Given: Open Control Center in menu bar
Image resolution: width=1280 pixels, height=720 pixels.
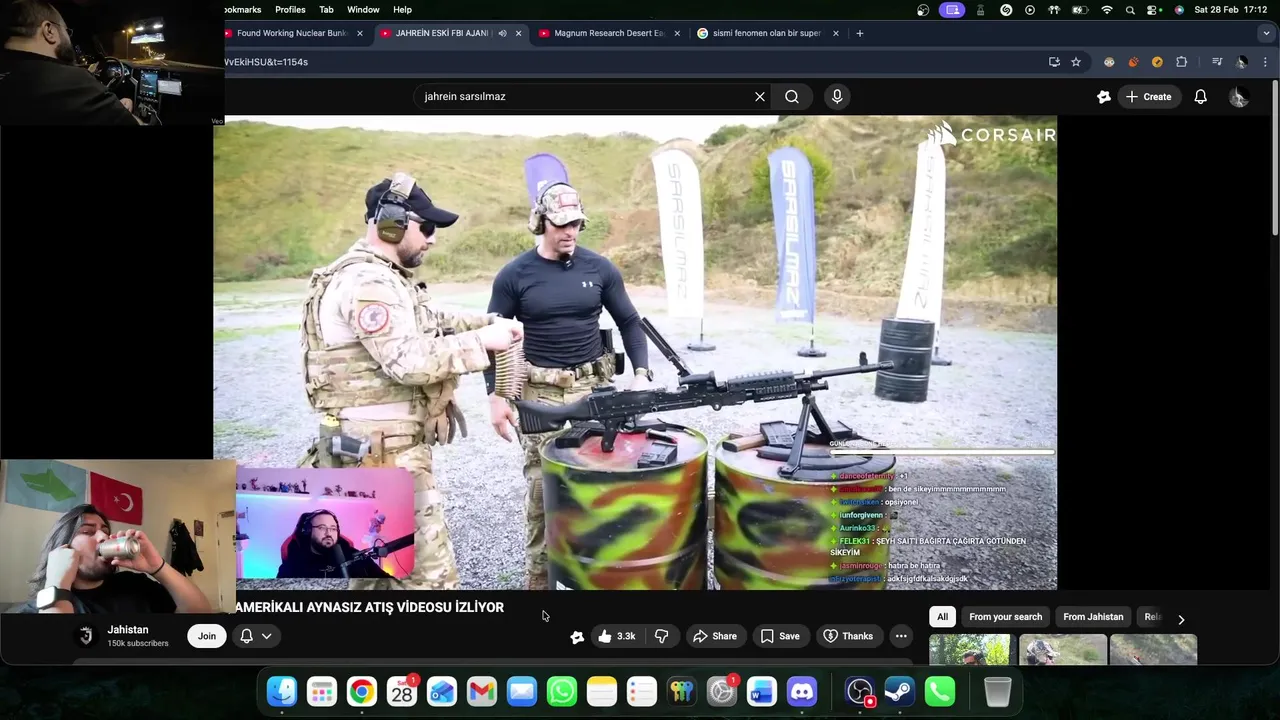Looking at the screenshot, I should (1154, 10).
